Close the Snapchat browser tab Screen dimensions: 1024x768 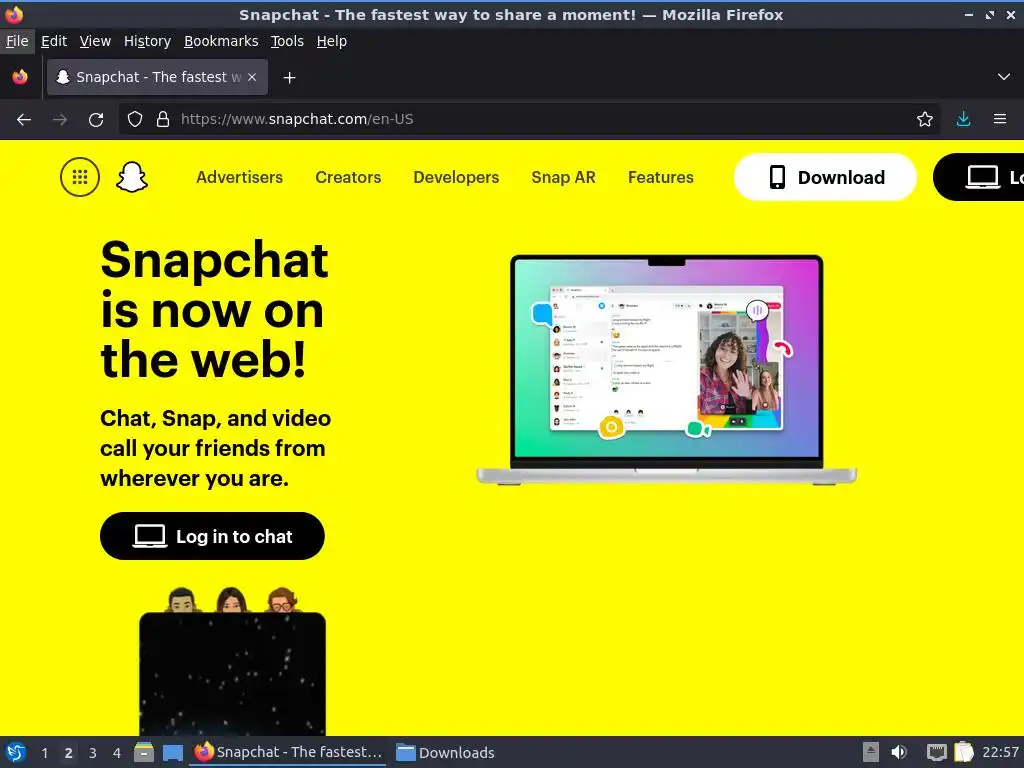pyautogui.click(x=252, y=77)
